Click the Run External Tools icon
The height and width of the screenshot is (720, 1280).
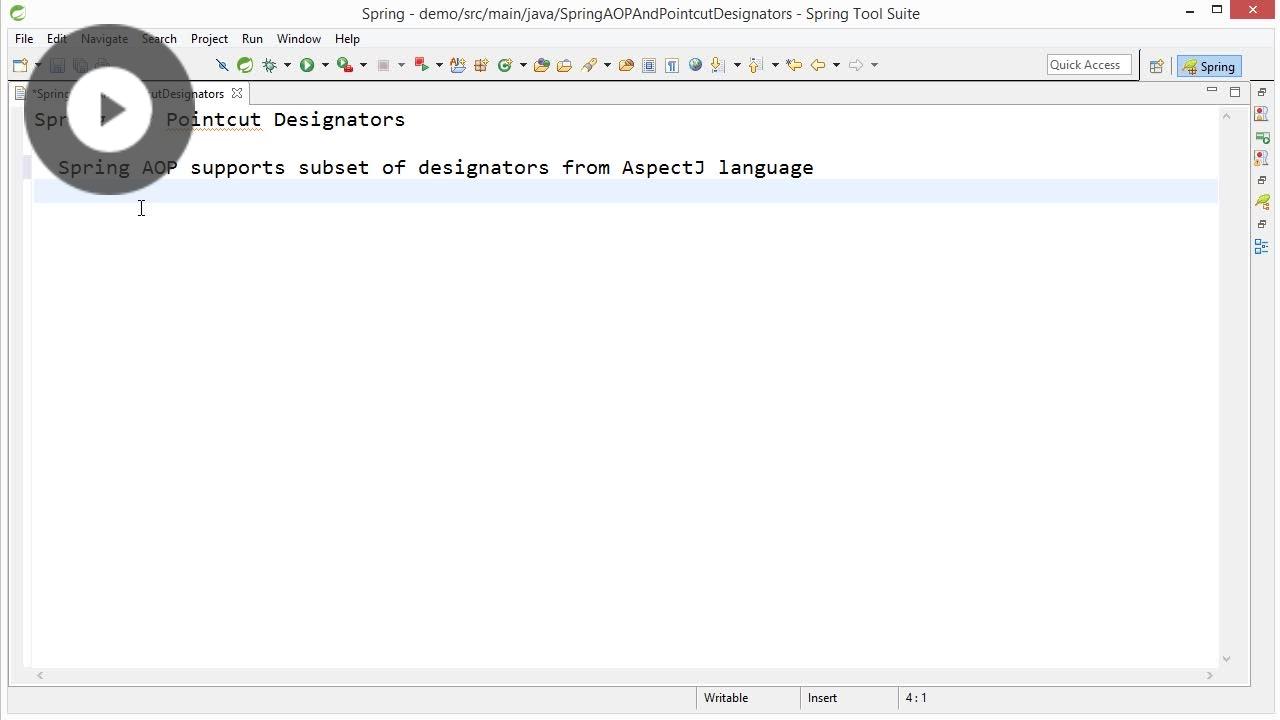(345, 65)
